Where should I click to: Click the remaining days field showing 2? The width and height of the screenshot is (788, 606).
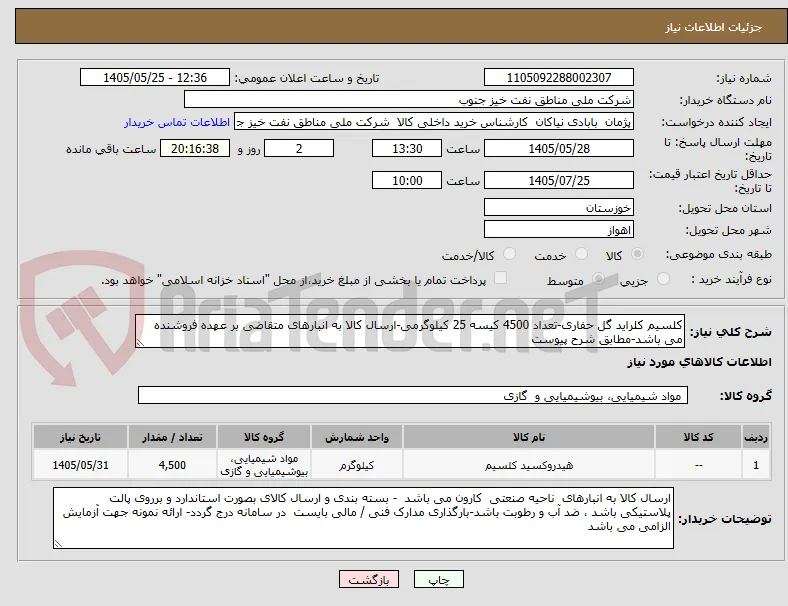[299, 149]
